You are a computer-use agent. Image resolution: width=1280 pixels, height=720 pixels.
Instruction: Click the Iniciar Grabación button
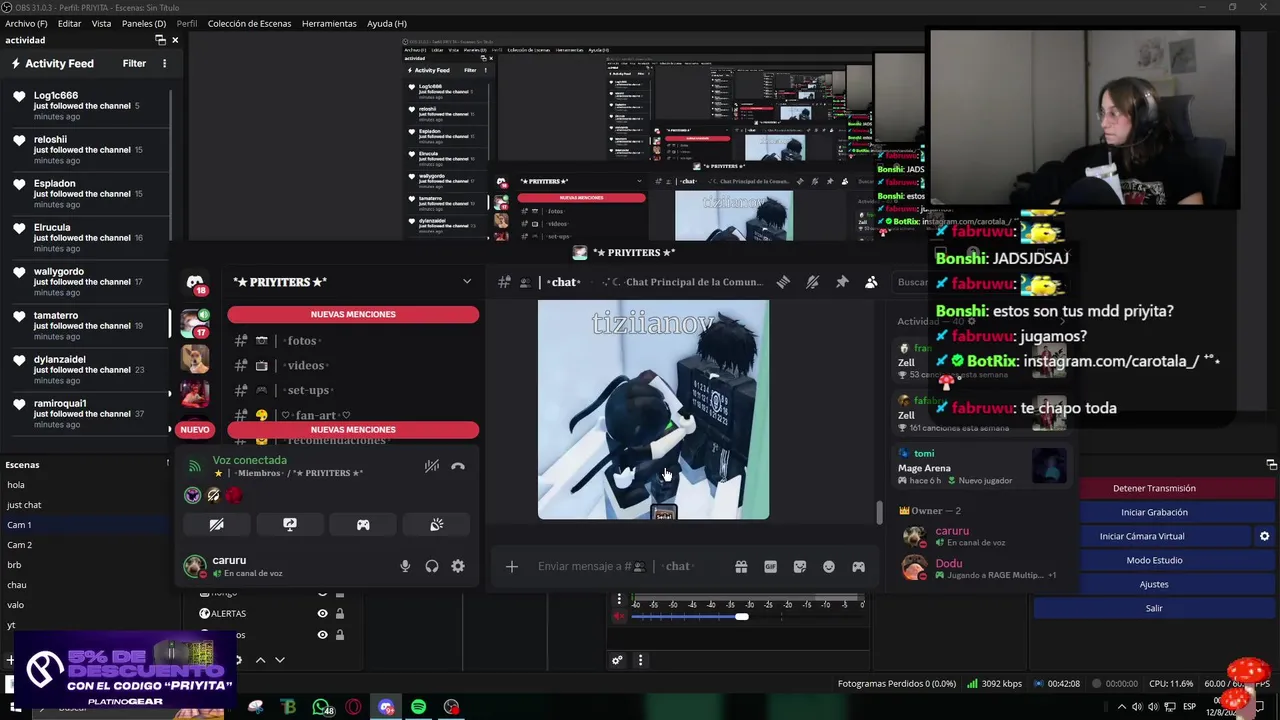1154,512
